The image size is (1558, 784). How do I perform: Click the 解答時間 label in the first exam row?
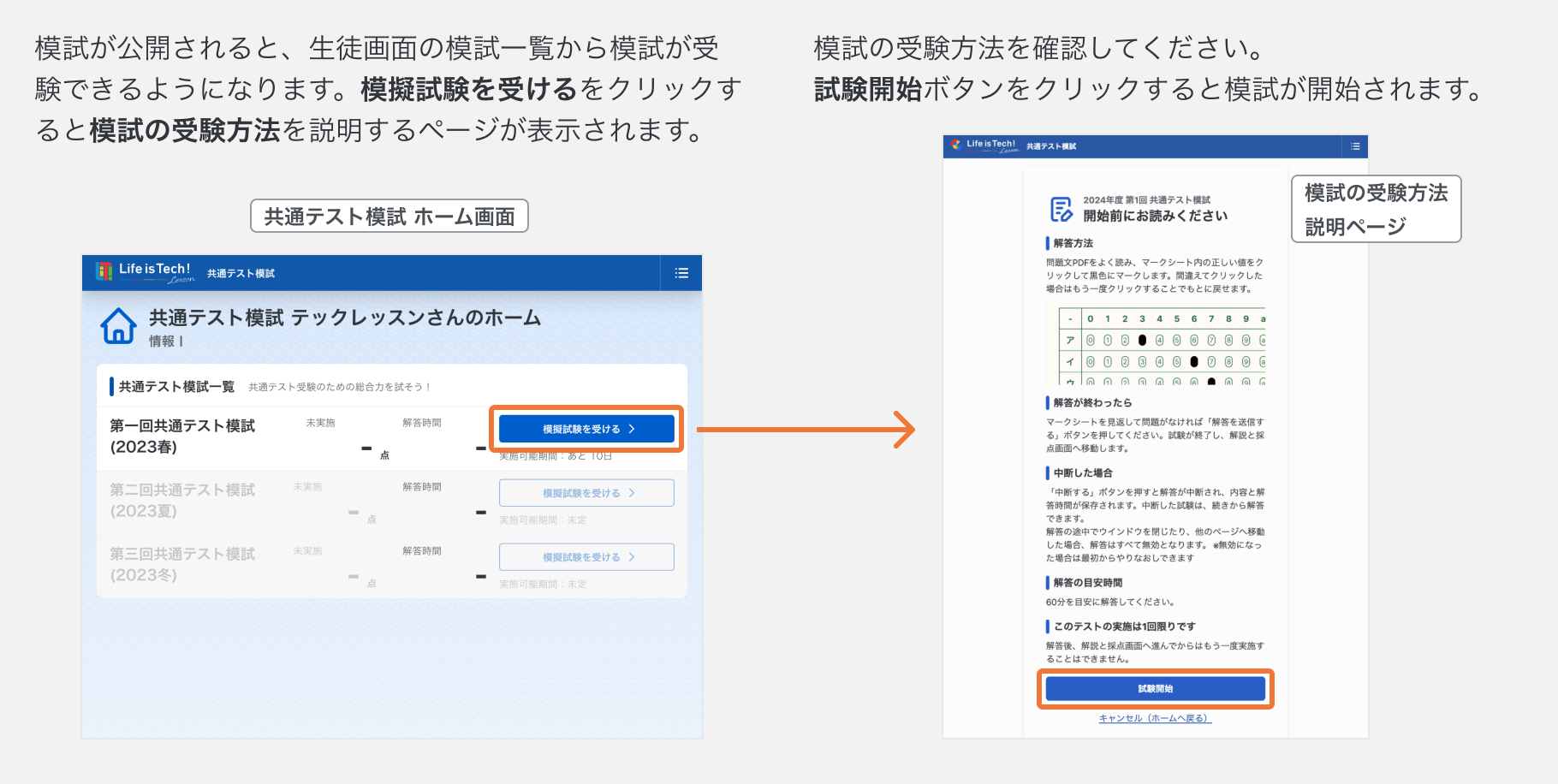(422, 423)
